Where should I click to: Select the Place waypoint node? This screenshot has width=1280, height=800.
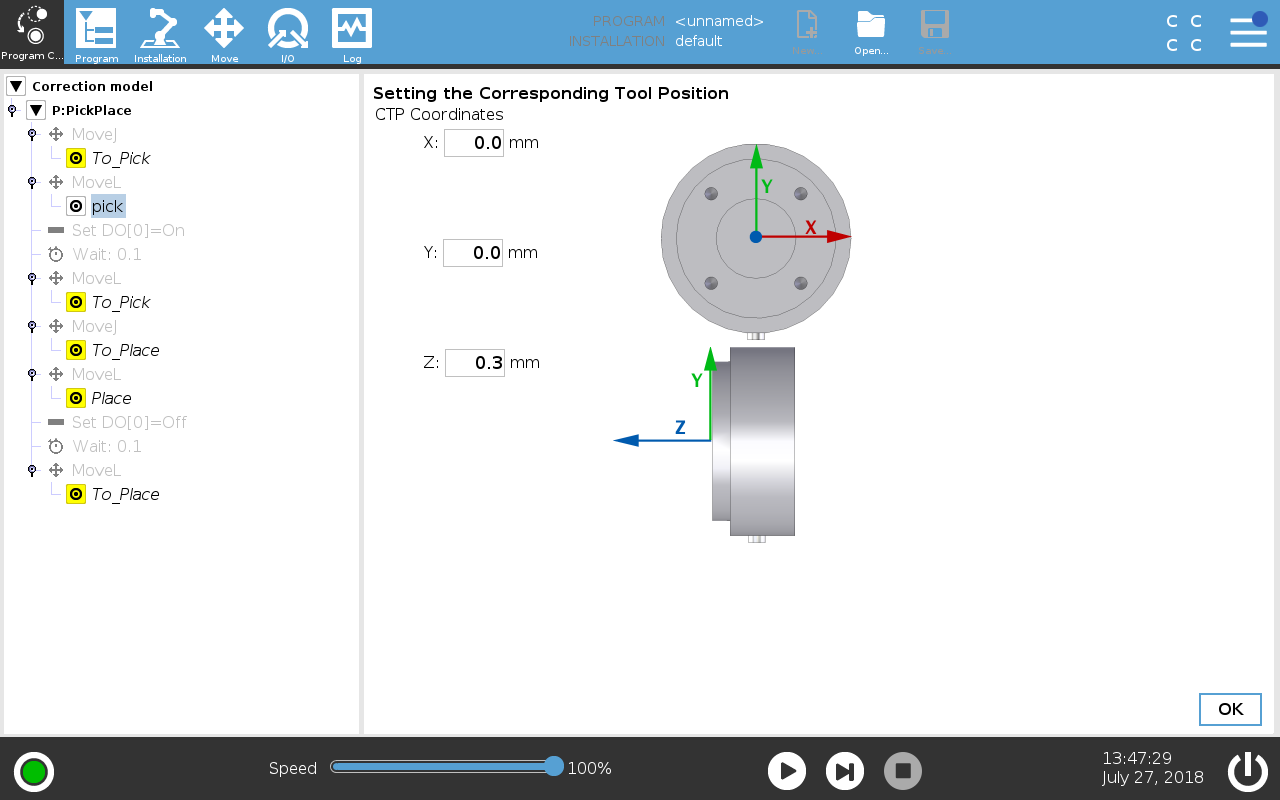[111, 398]
